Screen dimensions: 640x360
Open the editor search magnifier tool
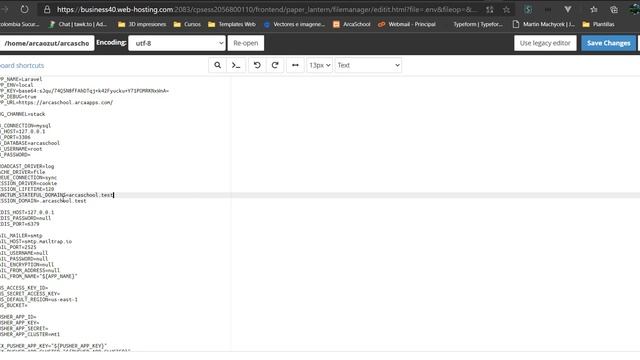218,65
